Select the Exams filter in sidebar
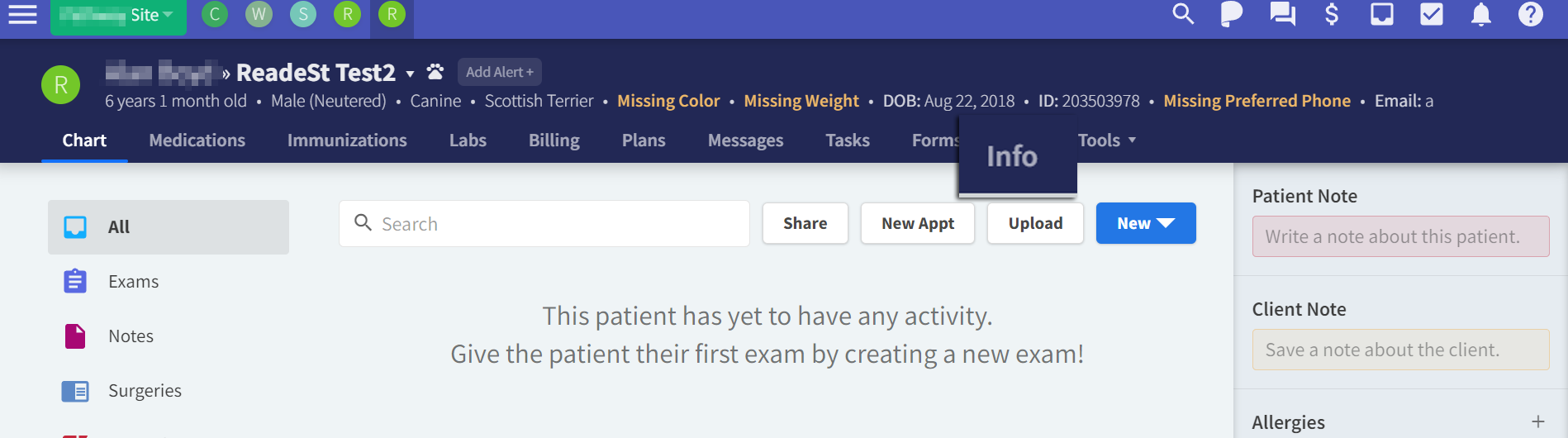The image size is (1568, 438). tap(133, 282)
